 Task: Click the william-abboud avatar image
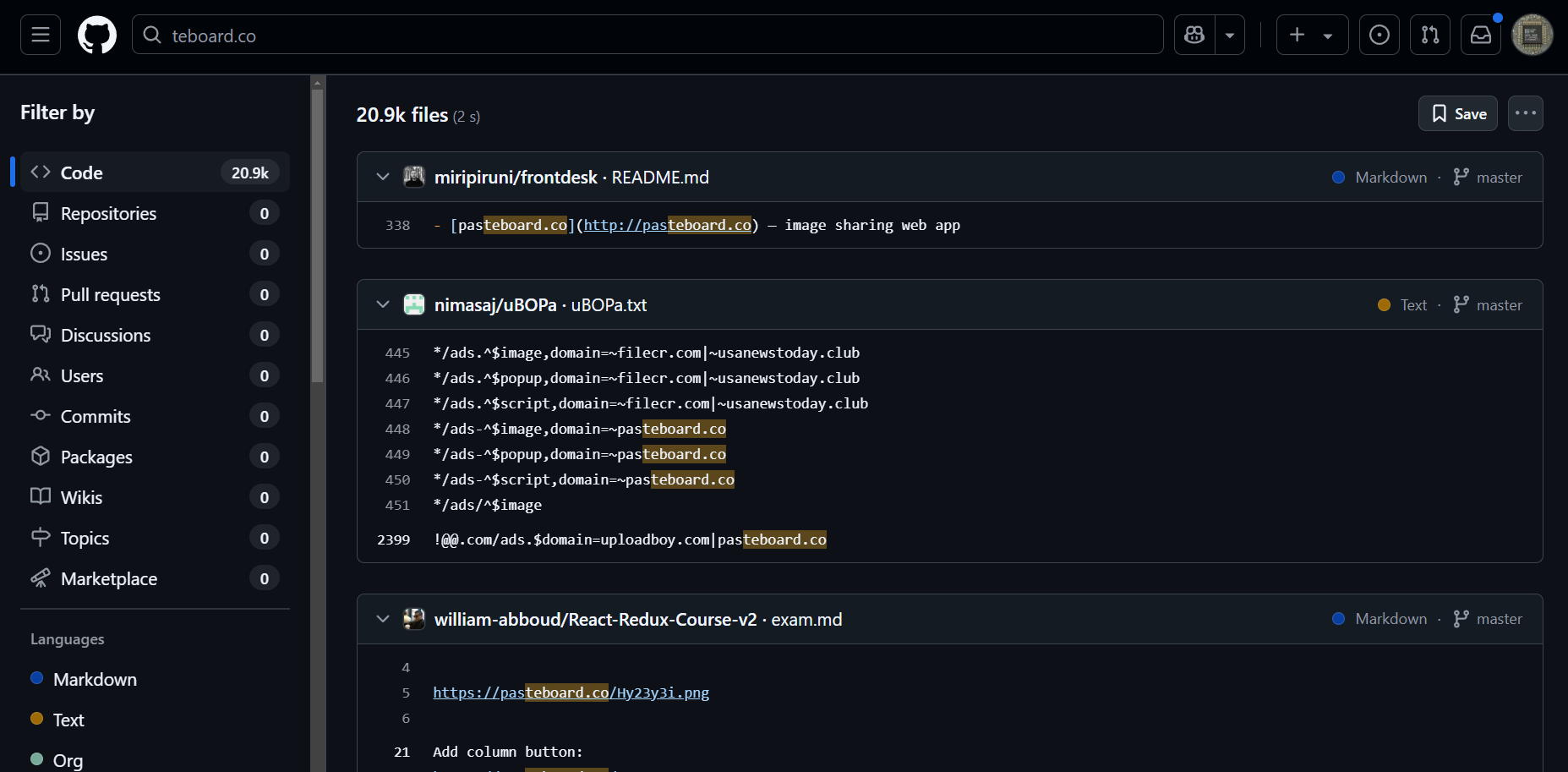[414, 619]
